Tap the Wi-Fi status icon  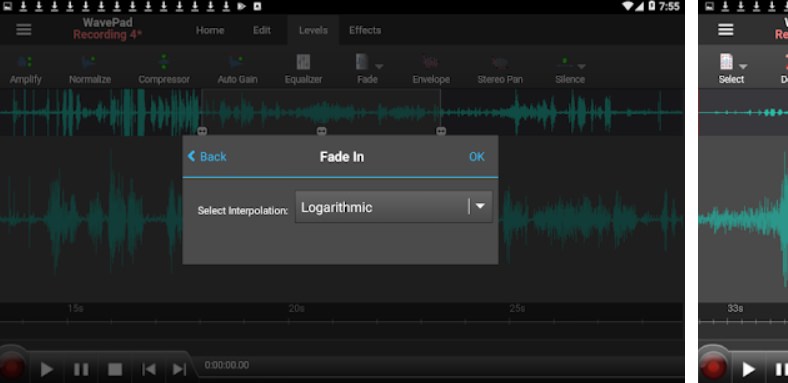click(628, 6)
